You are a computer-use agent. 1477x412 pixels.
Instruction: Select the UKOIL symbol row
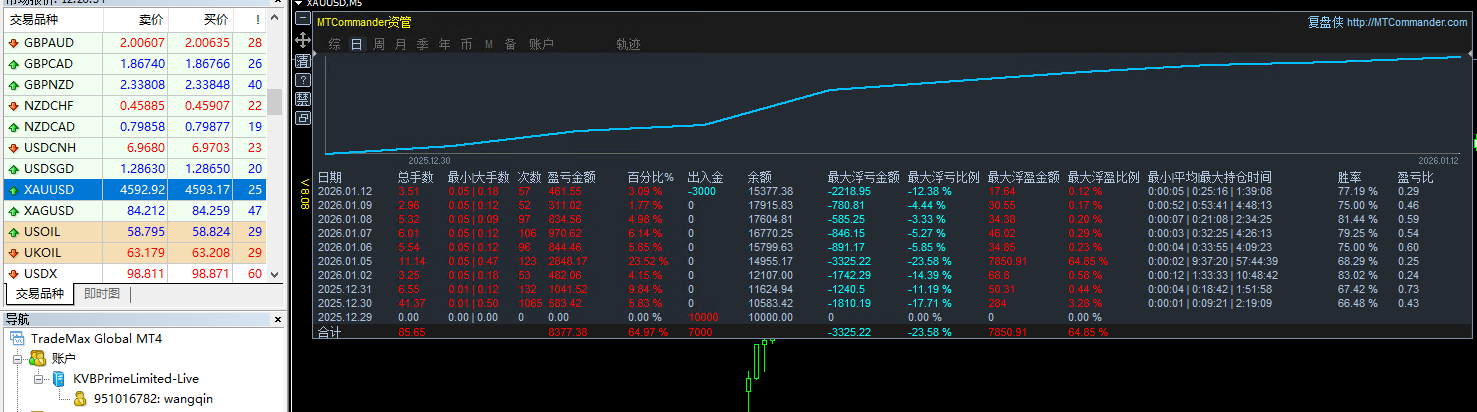tap(134, 253)
